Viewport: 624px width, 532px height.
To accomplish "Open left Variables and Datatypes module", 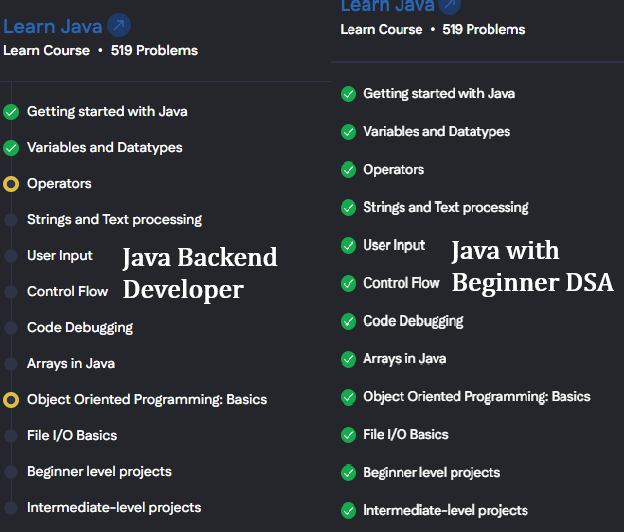I will pos(105,148).
